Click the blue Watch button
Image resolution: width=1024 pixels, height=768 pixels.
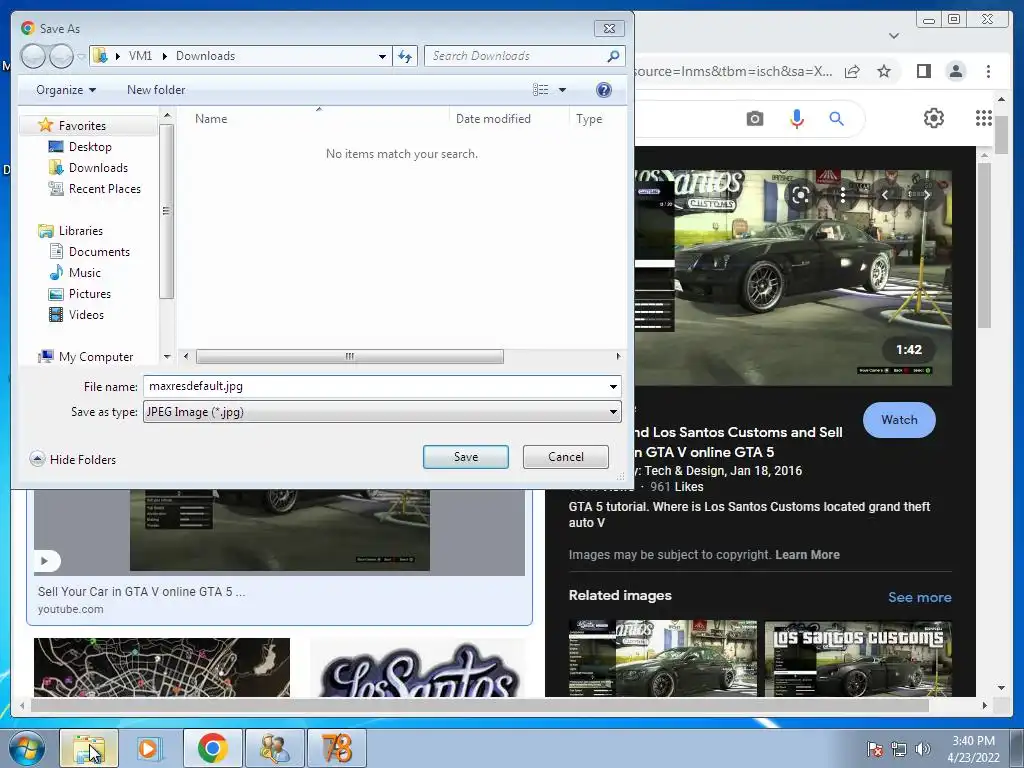[x=899, y=420]
